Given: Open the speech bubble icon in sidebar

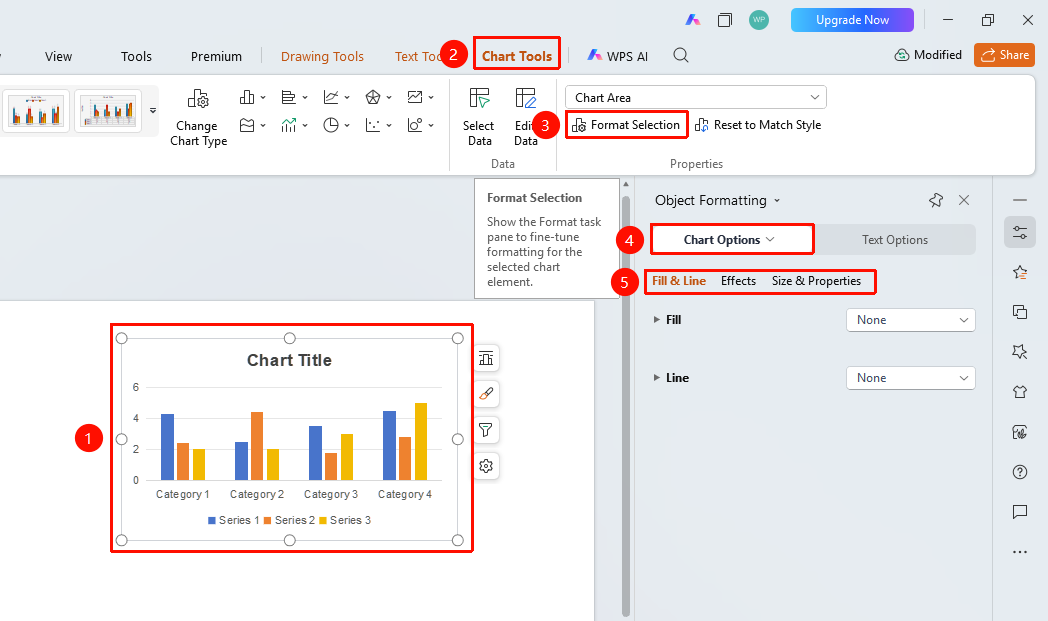Looking at the screenshot, I should (x=1020, y=512).
